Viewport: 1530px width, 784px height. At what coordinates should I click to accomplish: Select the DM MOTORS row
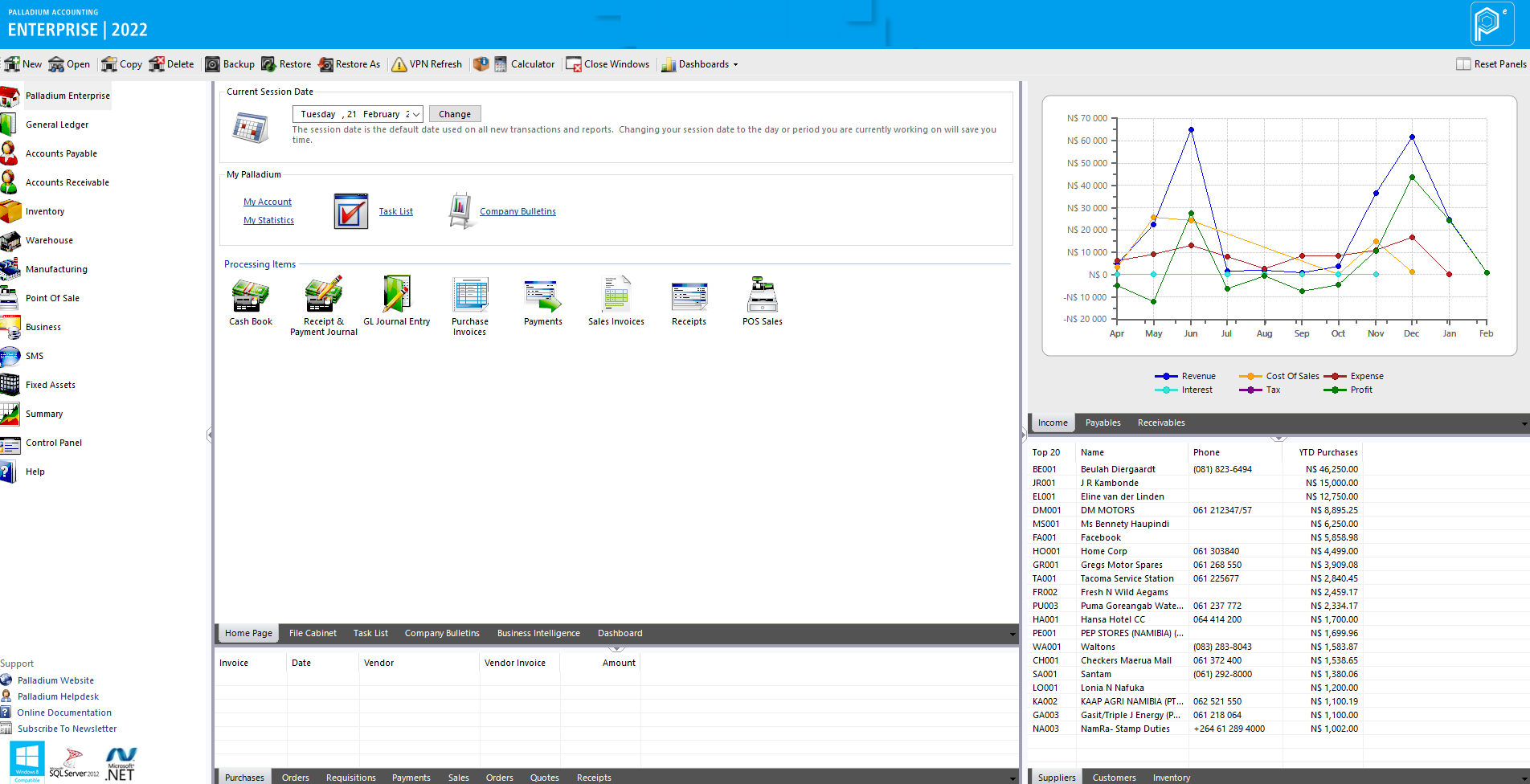pos(1196,510)
